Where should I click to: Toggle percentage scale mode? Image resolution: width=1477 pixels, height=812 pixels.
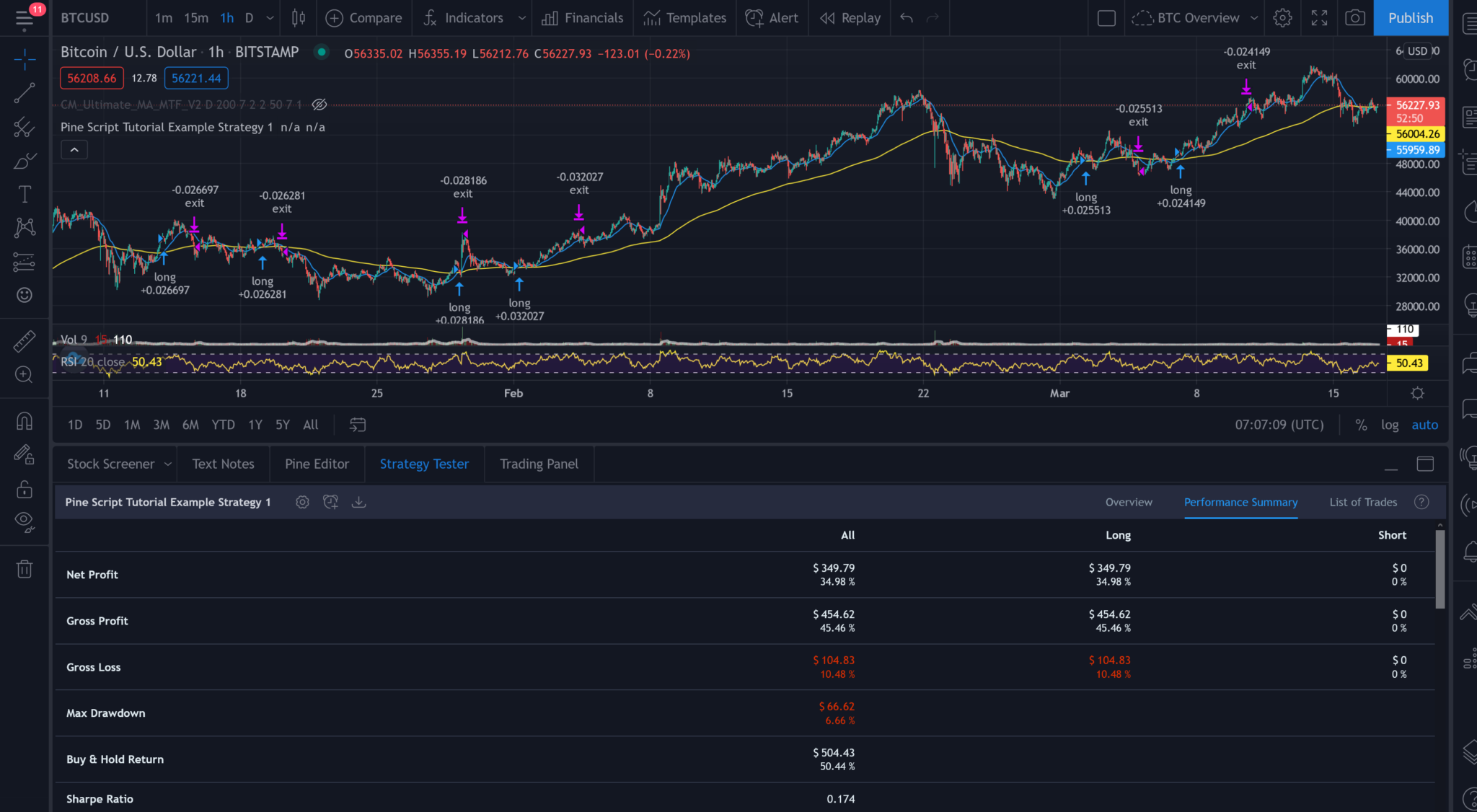(1361, 425)
